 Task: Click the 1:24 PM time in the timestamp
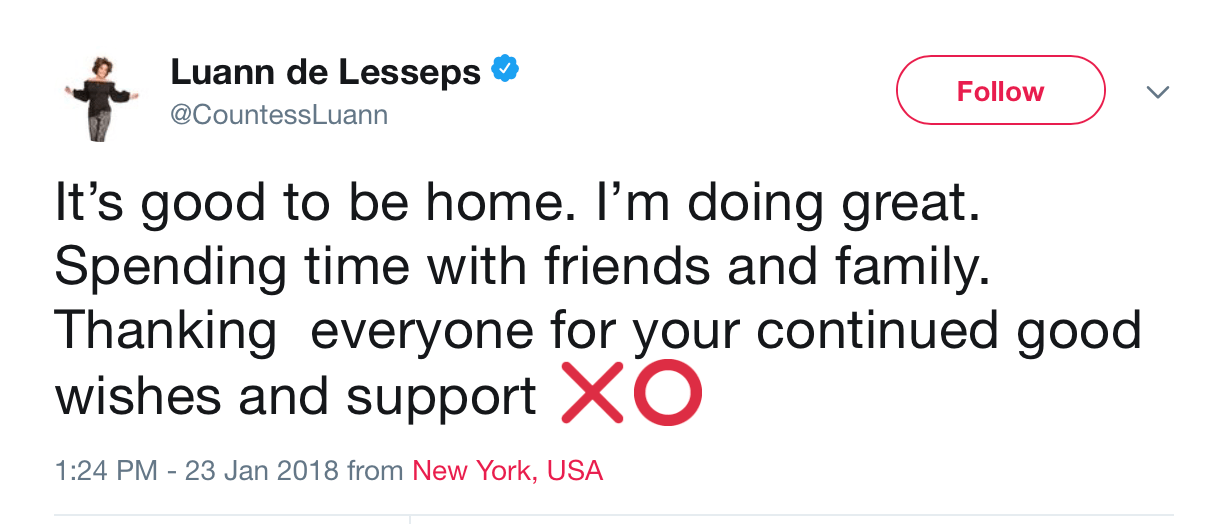[102, 470]
